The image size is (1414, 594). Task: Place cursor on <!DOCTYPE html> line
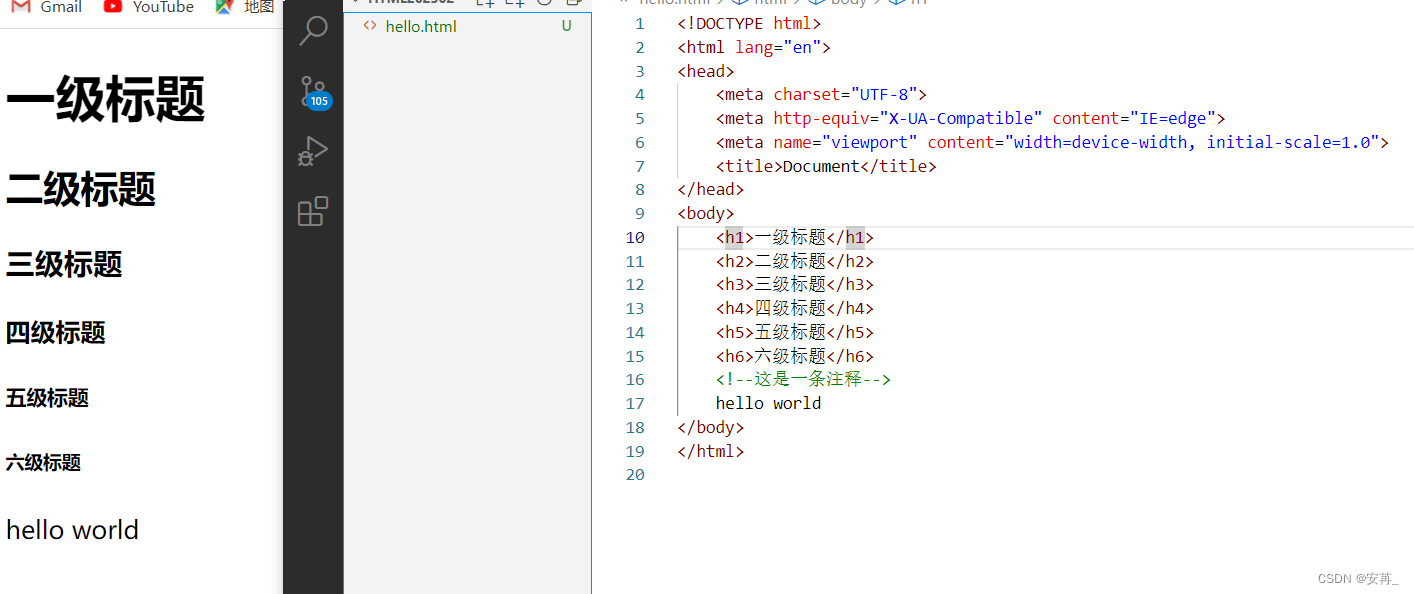tap(749, 23)
